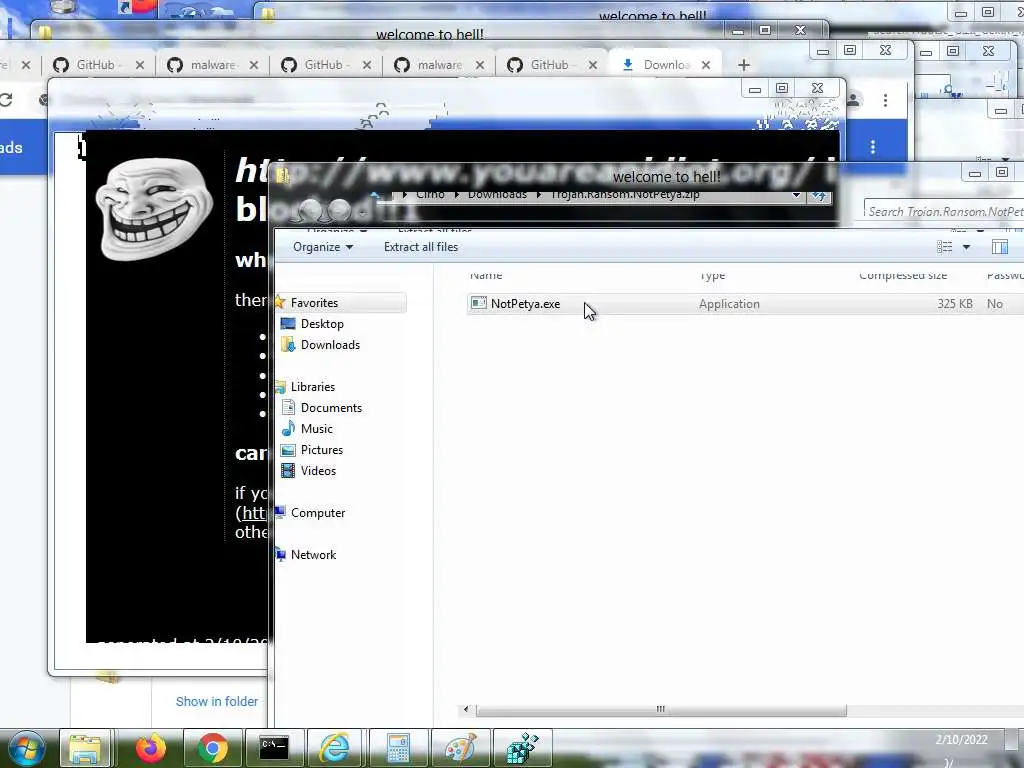Switch to the first GitHub tab
1024x768 pixels.
[97, 65]
